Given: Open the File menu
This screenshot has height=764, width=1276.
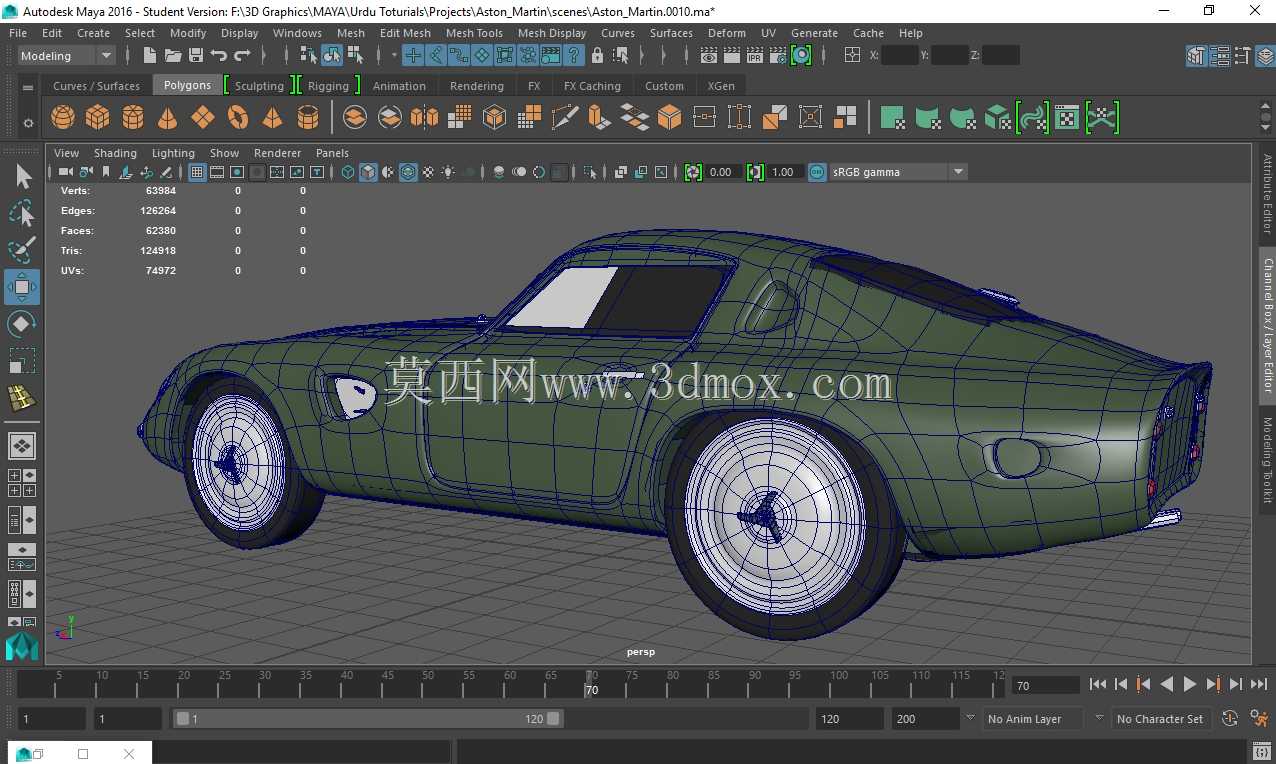Looking at the screenshot, I should click(18, 33).
